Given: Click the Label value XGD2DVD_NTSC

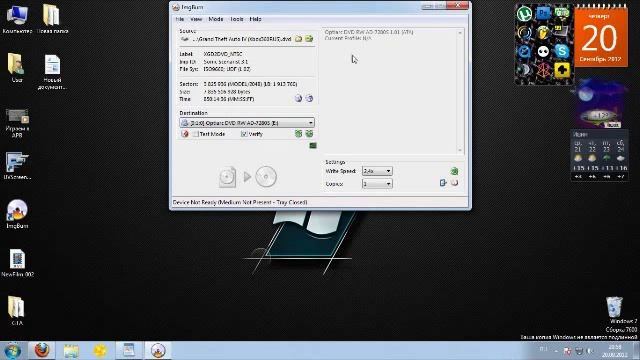Looking at the screenshot, I should click(x=223, y=54).
